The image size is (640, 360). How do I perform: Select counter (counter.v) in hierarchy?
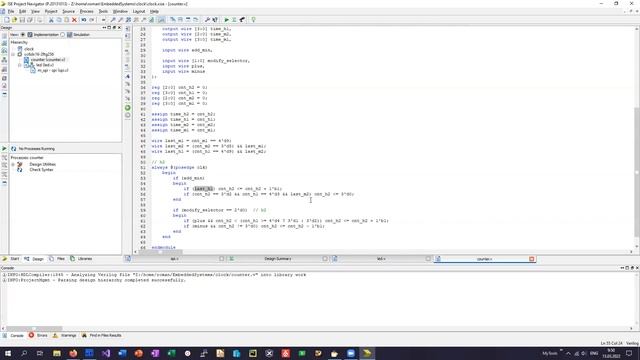(x=48, y=60)
